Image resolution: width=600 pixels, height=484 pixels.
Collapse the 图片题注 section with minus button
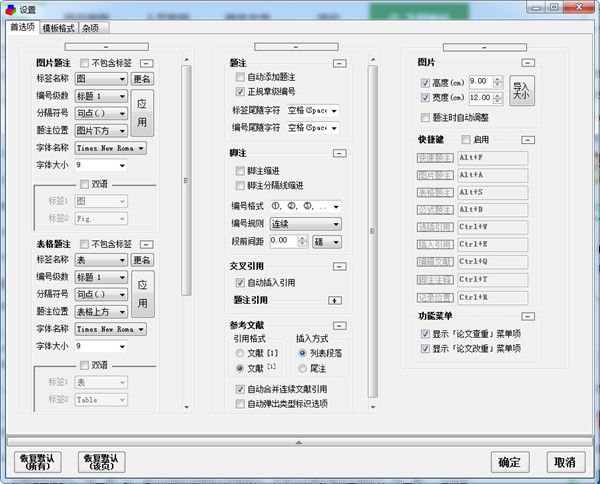click(145, 62)
